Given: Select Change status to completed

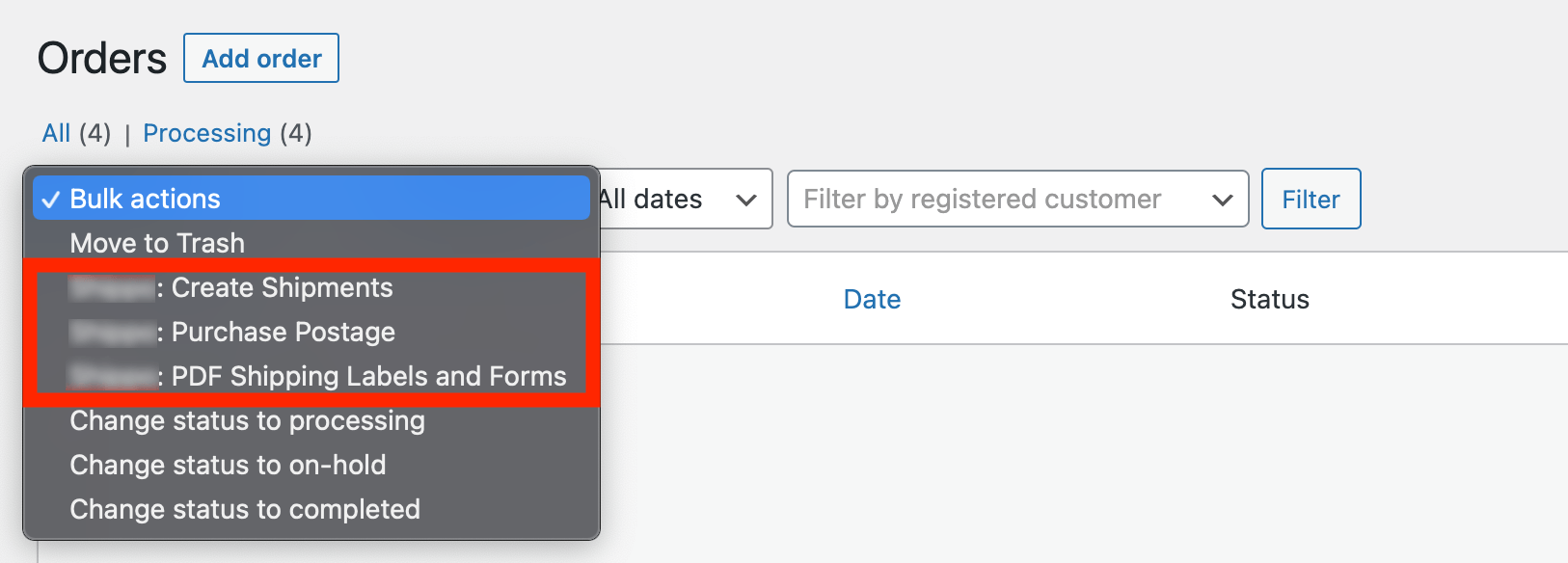Looking at the screenshot, I should pyautogui.click(x=245, y=509).
